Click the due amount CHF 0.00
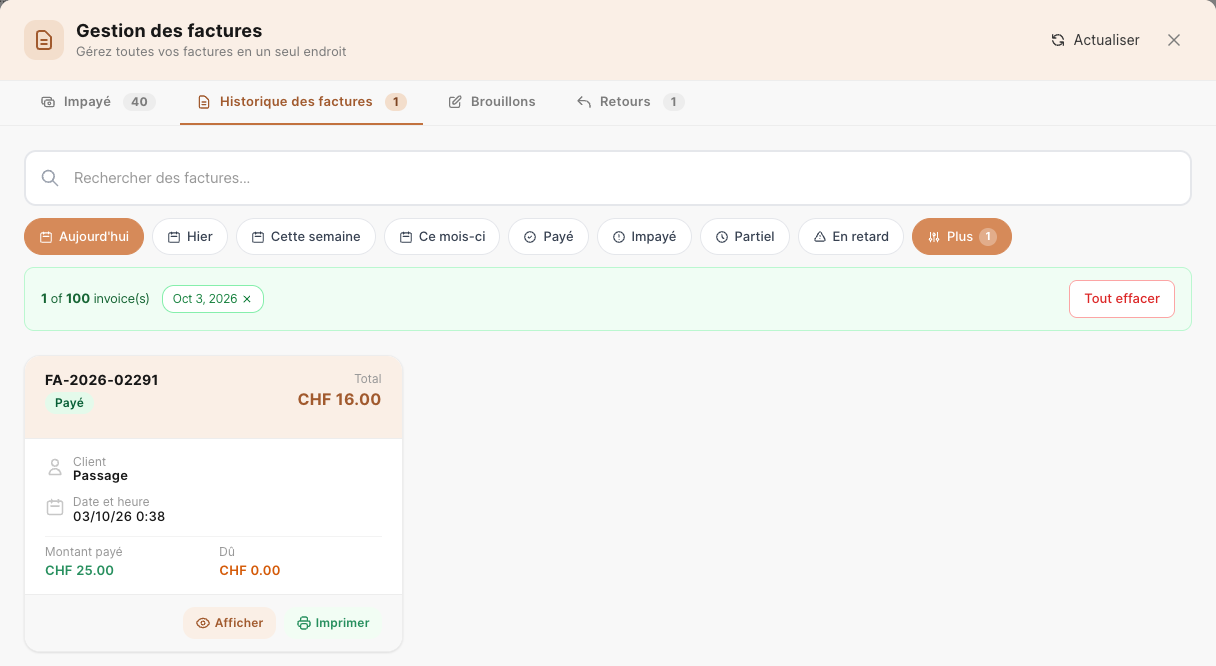The image size is (1216, 666). [x=250, y=571]
